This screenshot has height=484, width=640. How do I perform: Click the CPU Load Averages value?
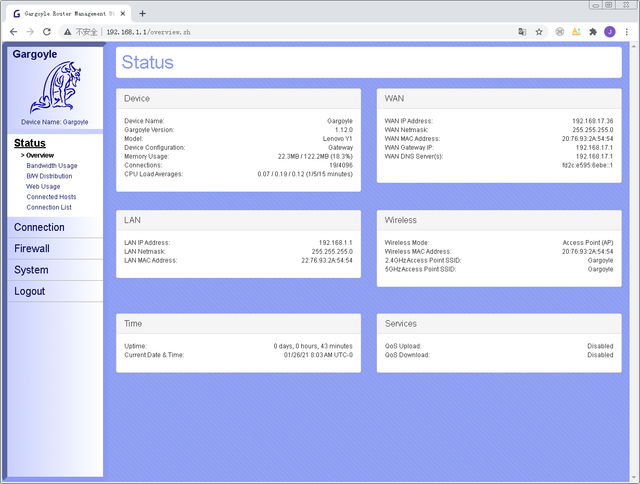pyautogui.click(x=305, y=174)
